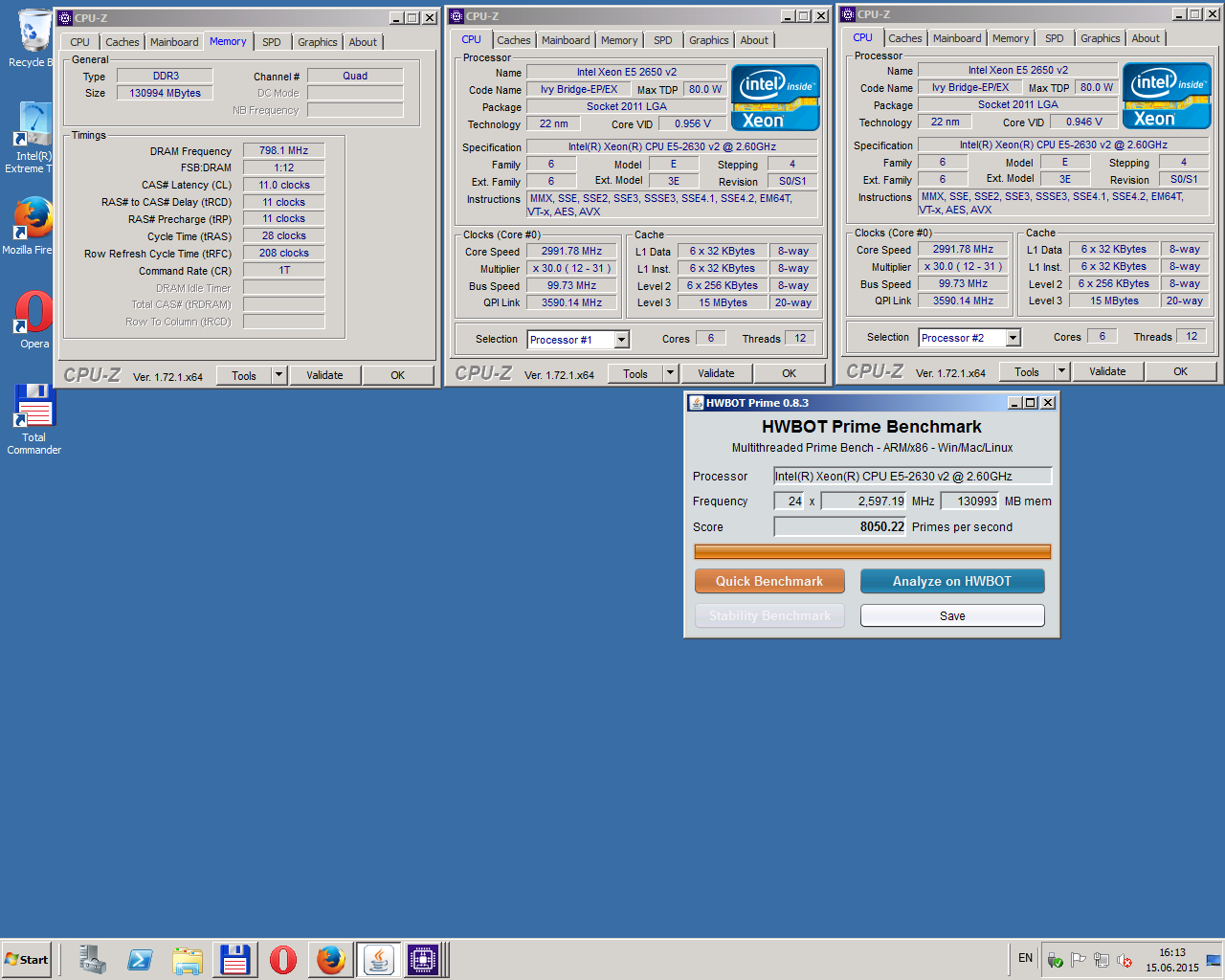Open SPD tab in the Processor #2 CPU-Z window

(x=1055, y=38)
